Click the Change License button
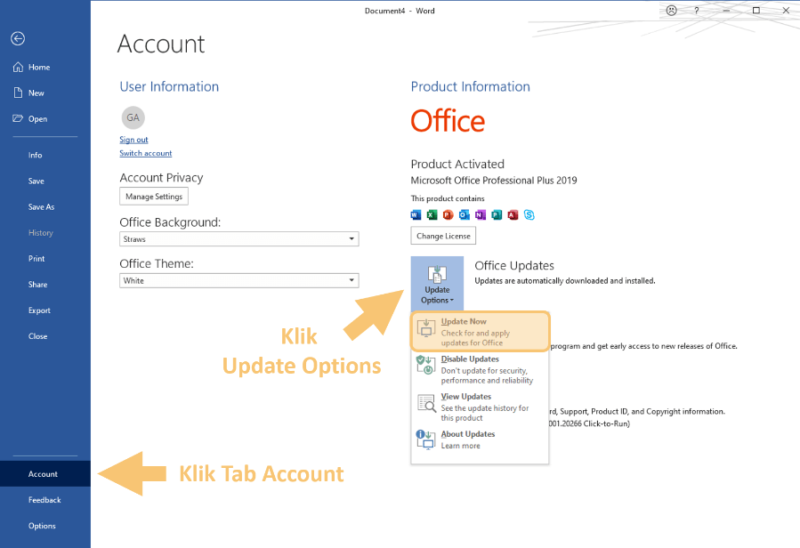This screenshot has height=548, width=800. coord(443,236)
